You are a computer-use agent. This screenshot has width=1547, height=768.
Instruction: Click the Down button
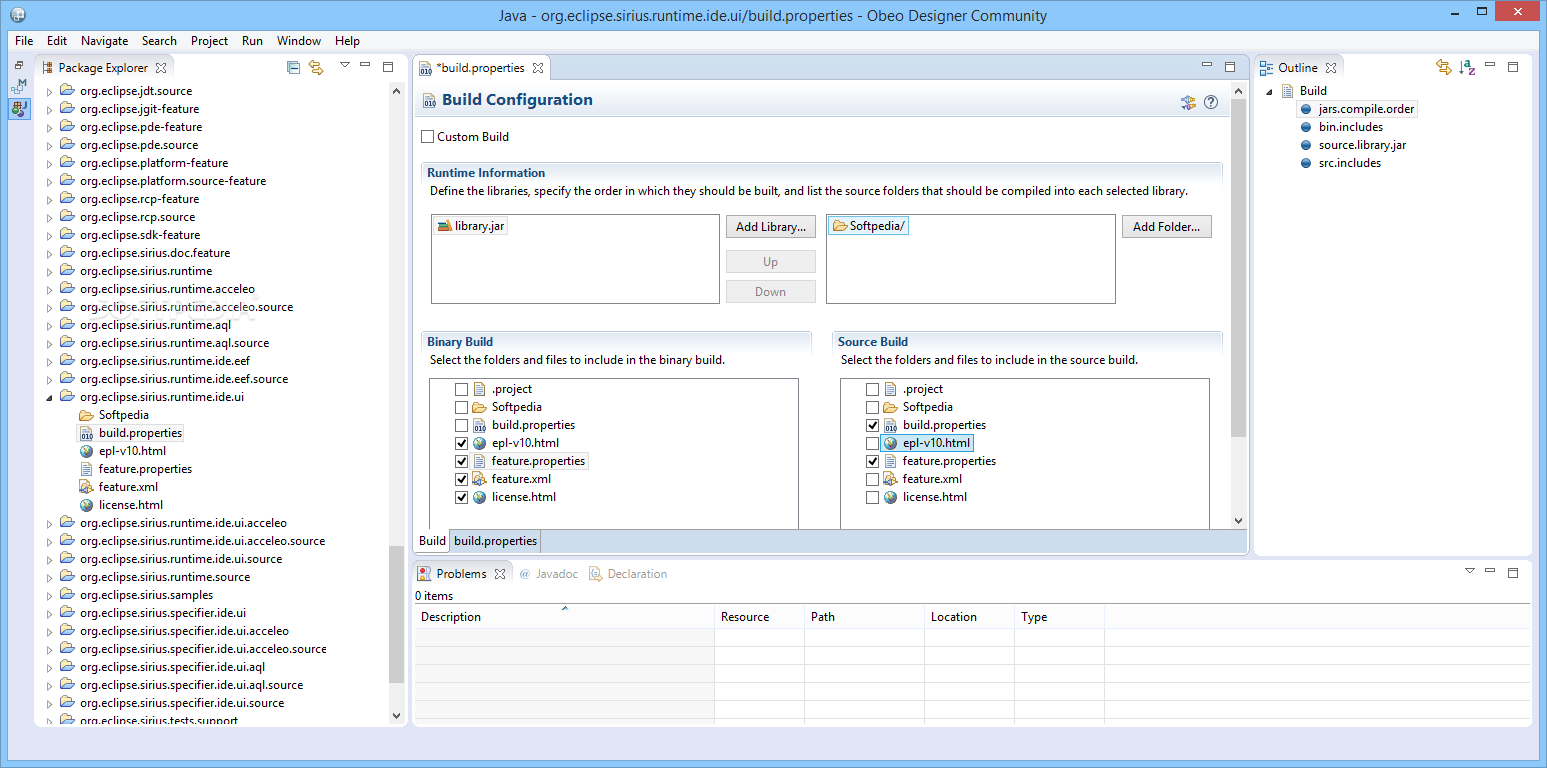click(x=771, y=292)
